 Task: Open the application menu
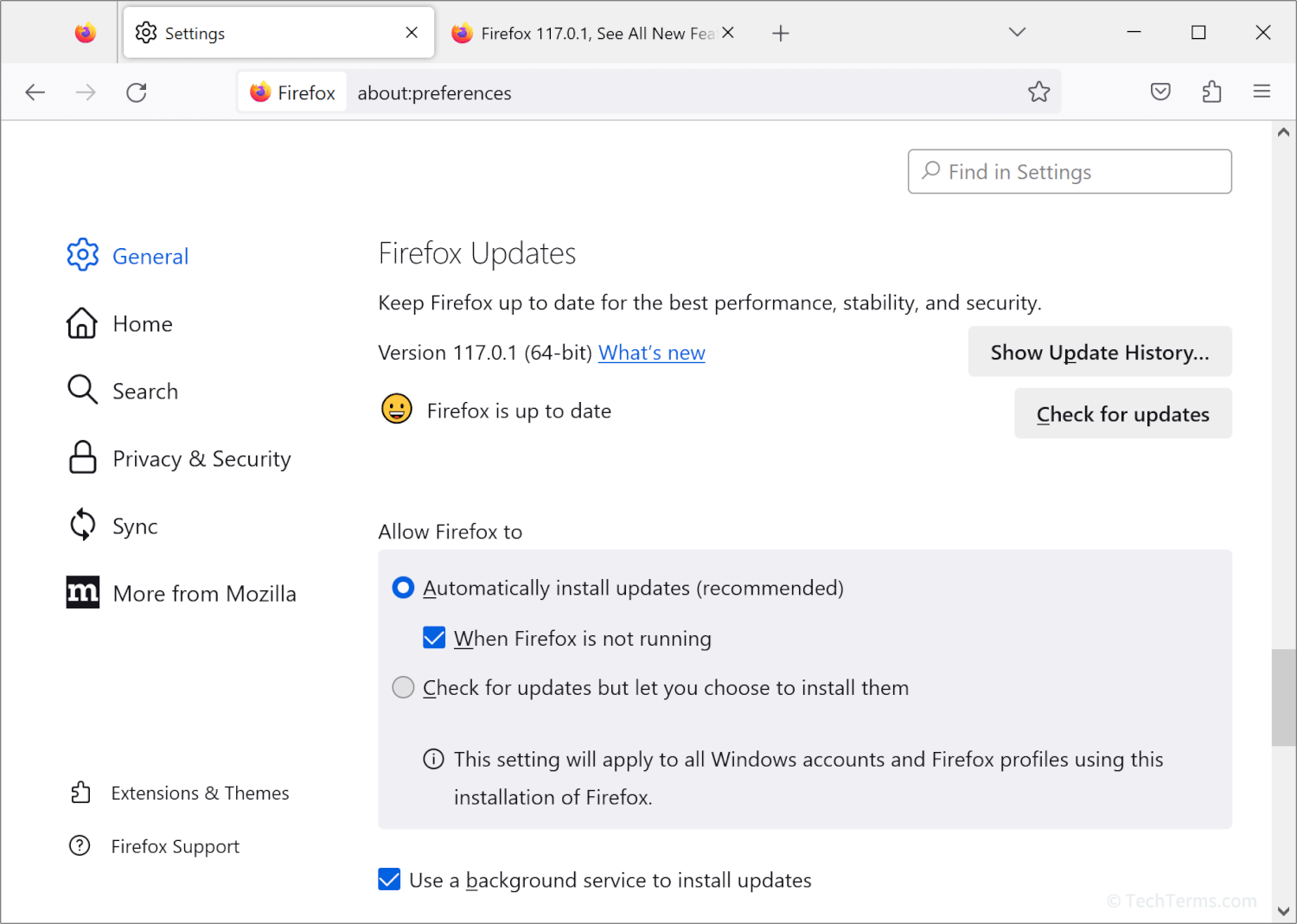pyautogui.click(x=1262, y=91)
